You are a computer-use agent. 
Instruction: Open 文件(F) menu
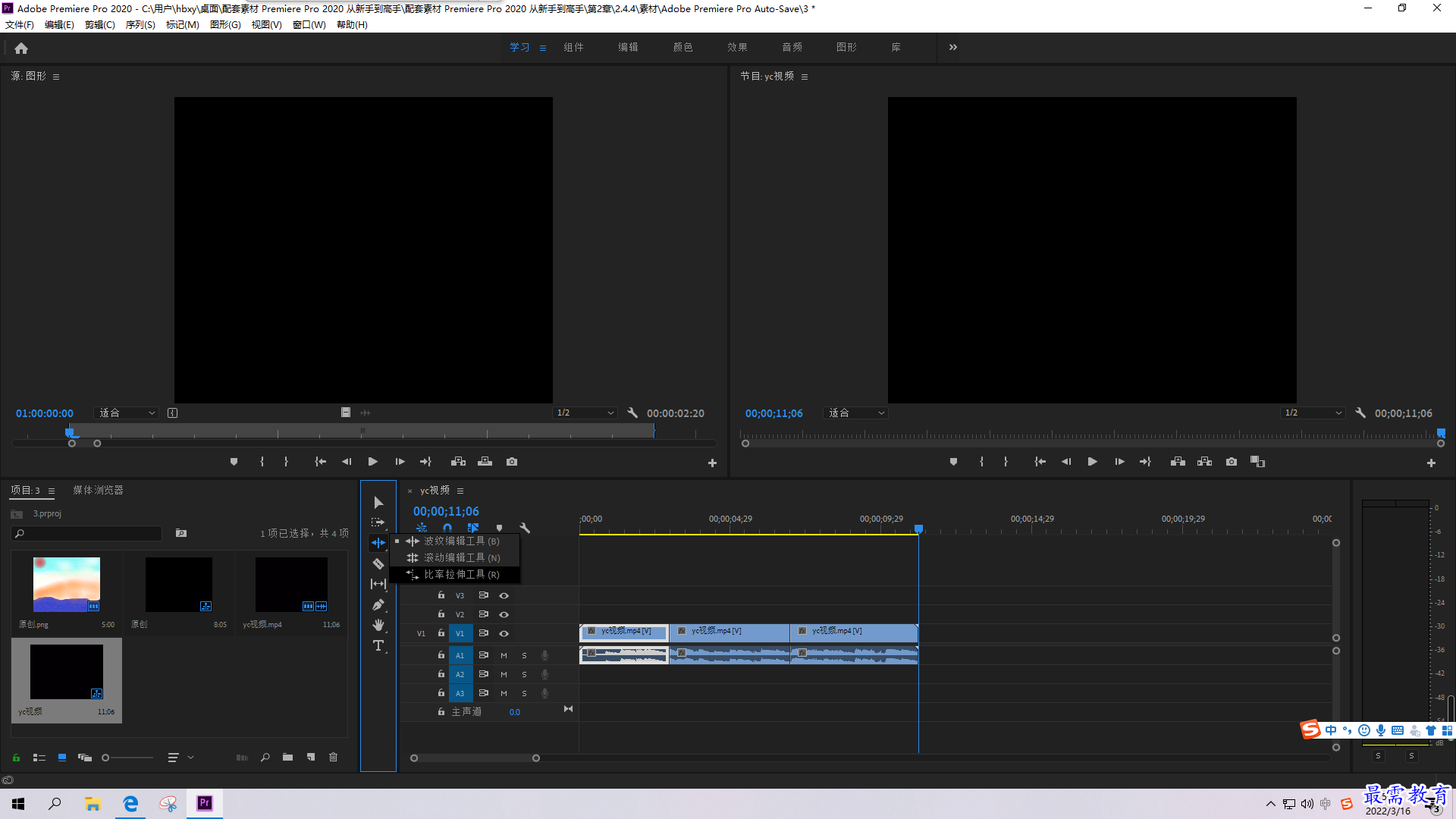point(20,25)
